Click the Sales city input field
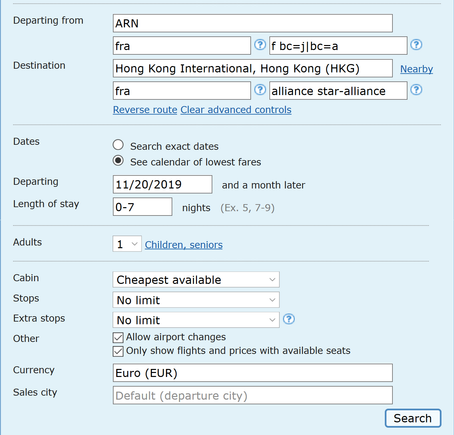The height and width of the screenshot is (435, 454). pyautogui.click(x=253, y=395)
